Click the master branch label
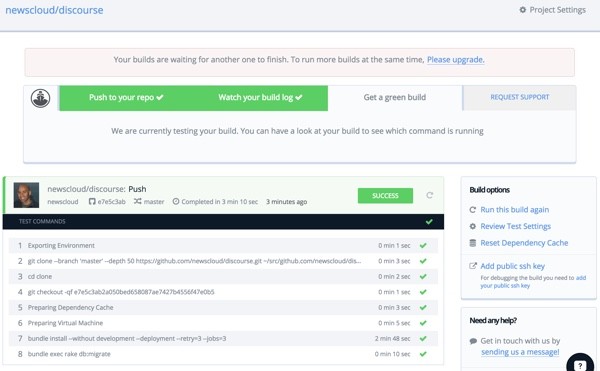The height and width of the screenshot is (371, 600). tap(154, 202)
